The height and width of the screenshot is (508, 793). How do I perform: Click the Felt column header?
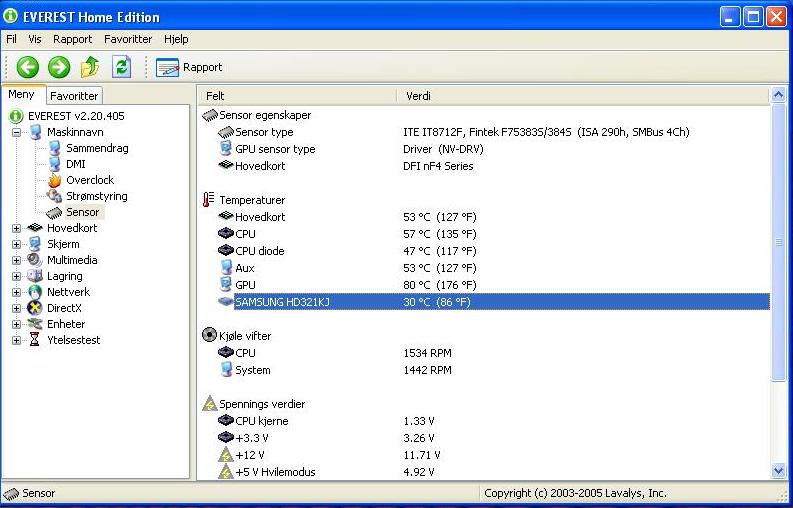297,96
